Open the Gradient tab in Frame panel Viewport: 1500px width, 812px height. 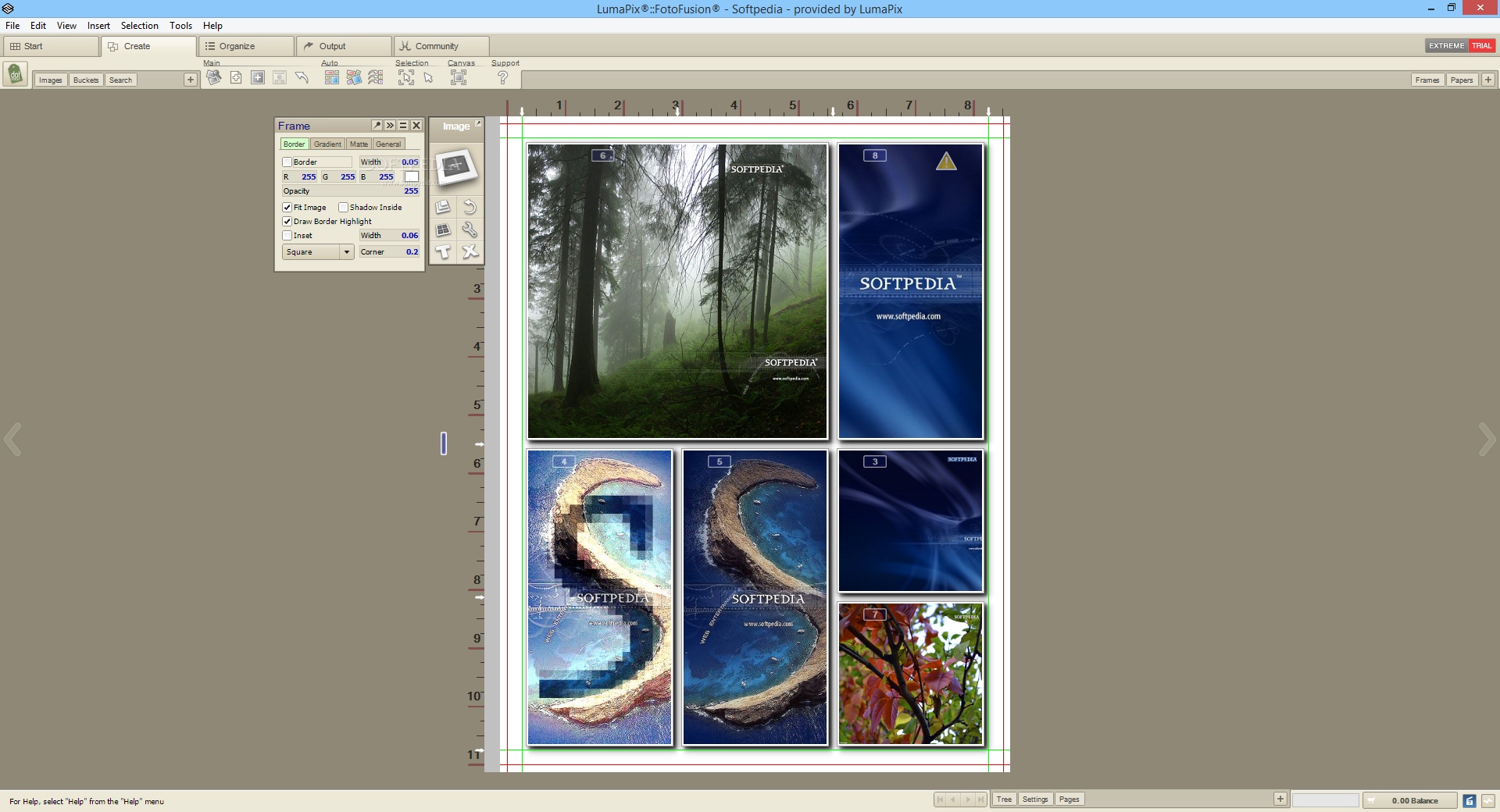[327, 144]
